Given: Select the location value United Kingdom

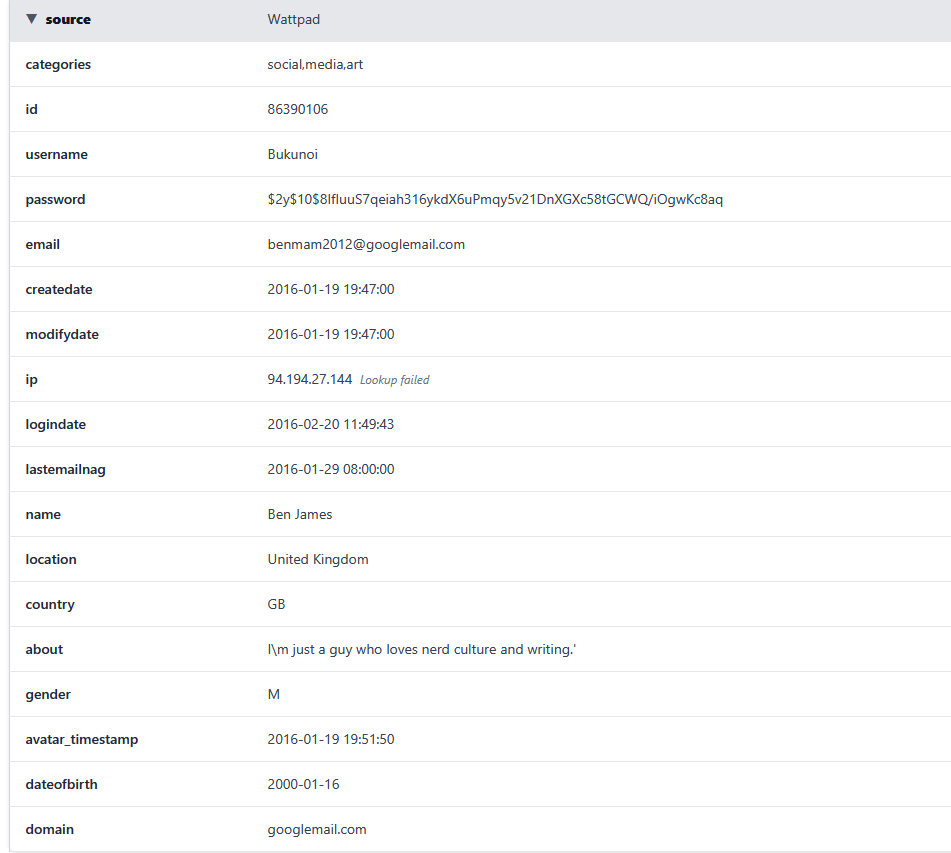Looking at the screenshot, I should pos(318,559).
